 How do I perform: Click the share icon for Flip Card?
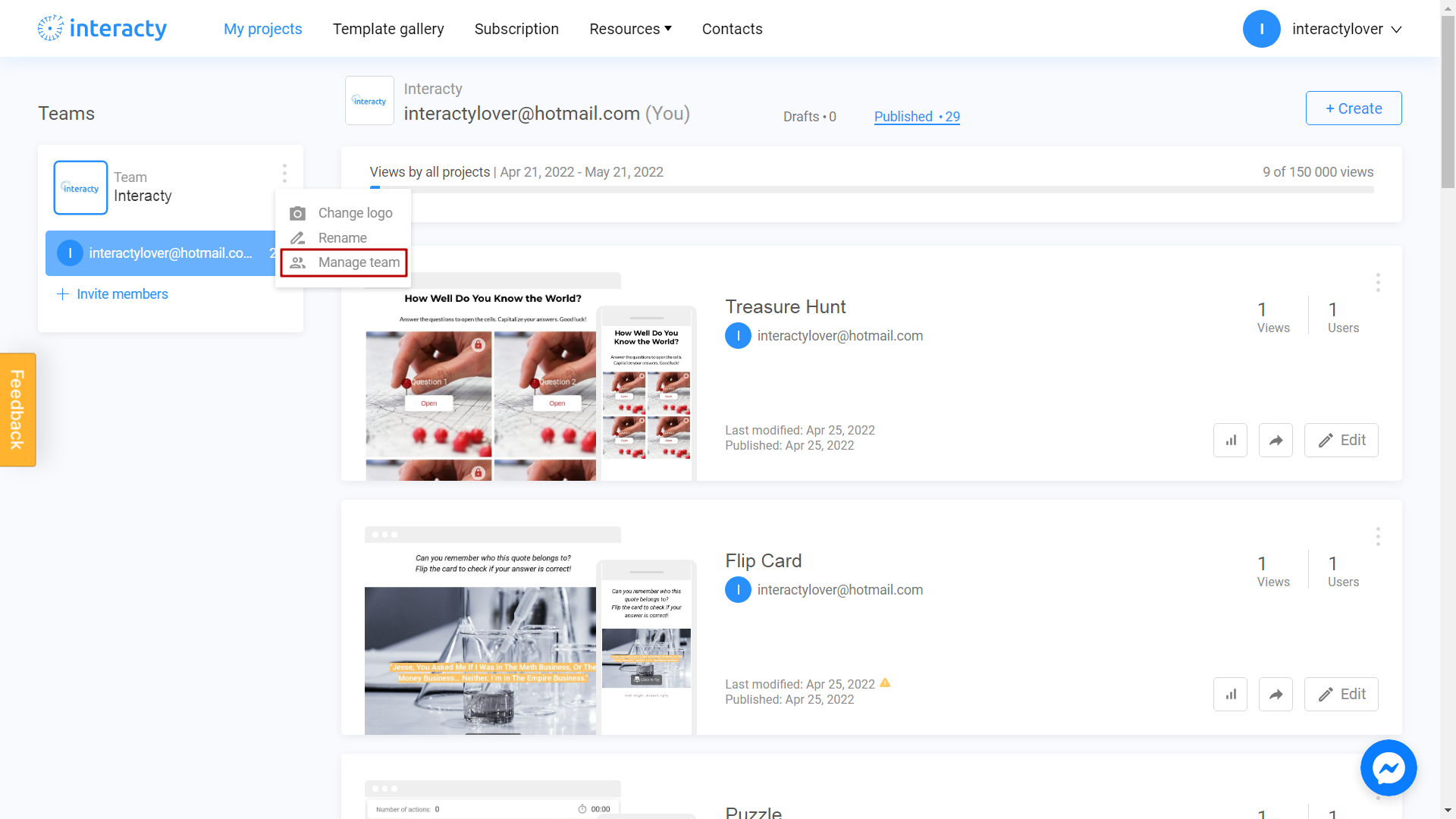1277,694
